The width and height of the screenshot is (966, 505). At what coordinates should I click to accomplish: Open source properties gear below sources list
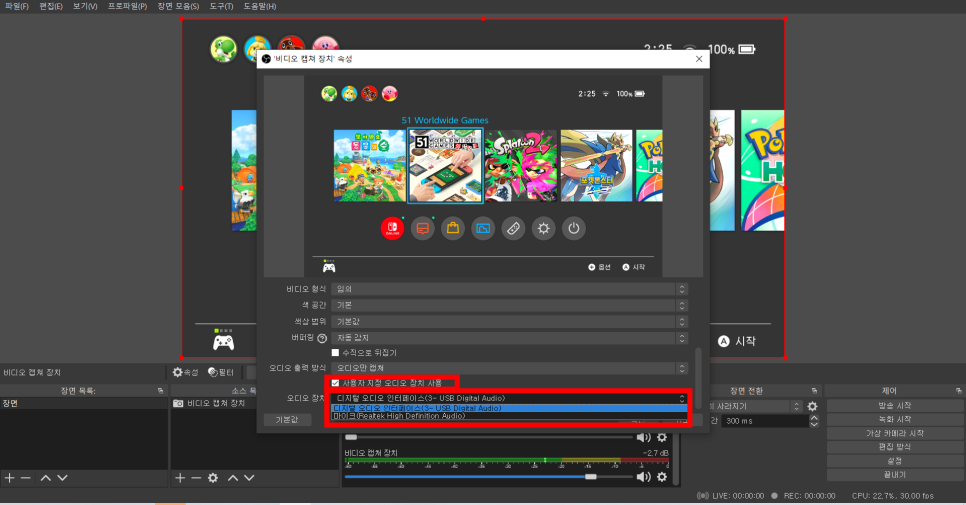(213, 478)
